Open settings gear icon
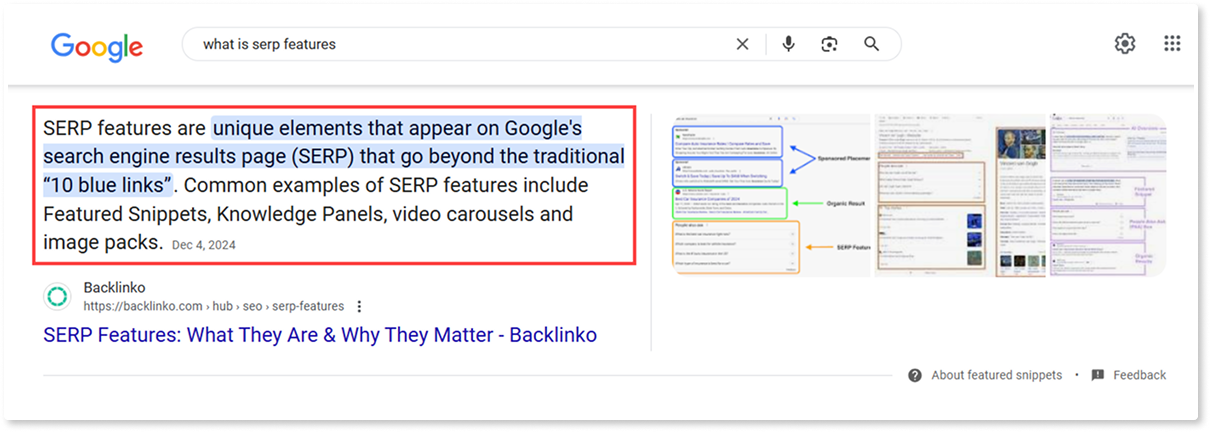Viewport: 1210px width, 432px height. pyautogui.click(x=1125, y=43)
